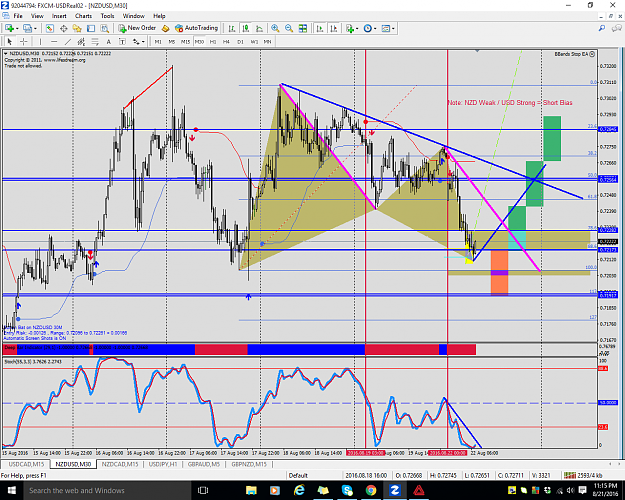
Task: Open the Strategy Tester magnifier icon
Action: [x=104, y=28]
